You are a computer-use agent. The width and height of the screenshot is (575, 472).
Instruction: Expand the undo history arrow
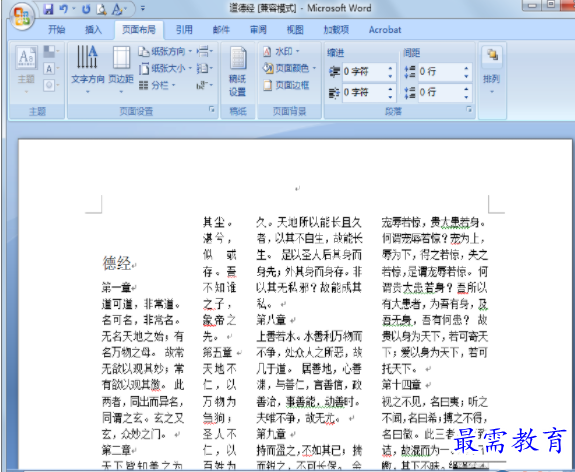point(73,9)
